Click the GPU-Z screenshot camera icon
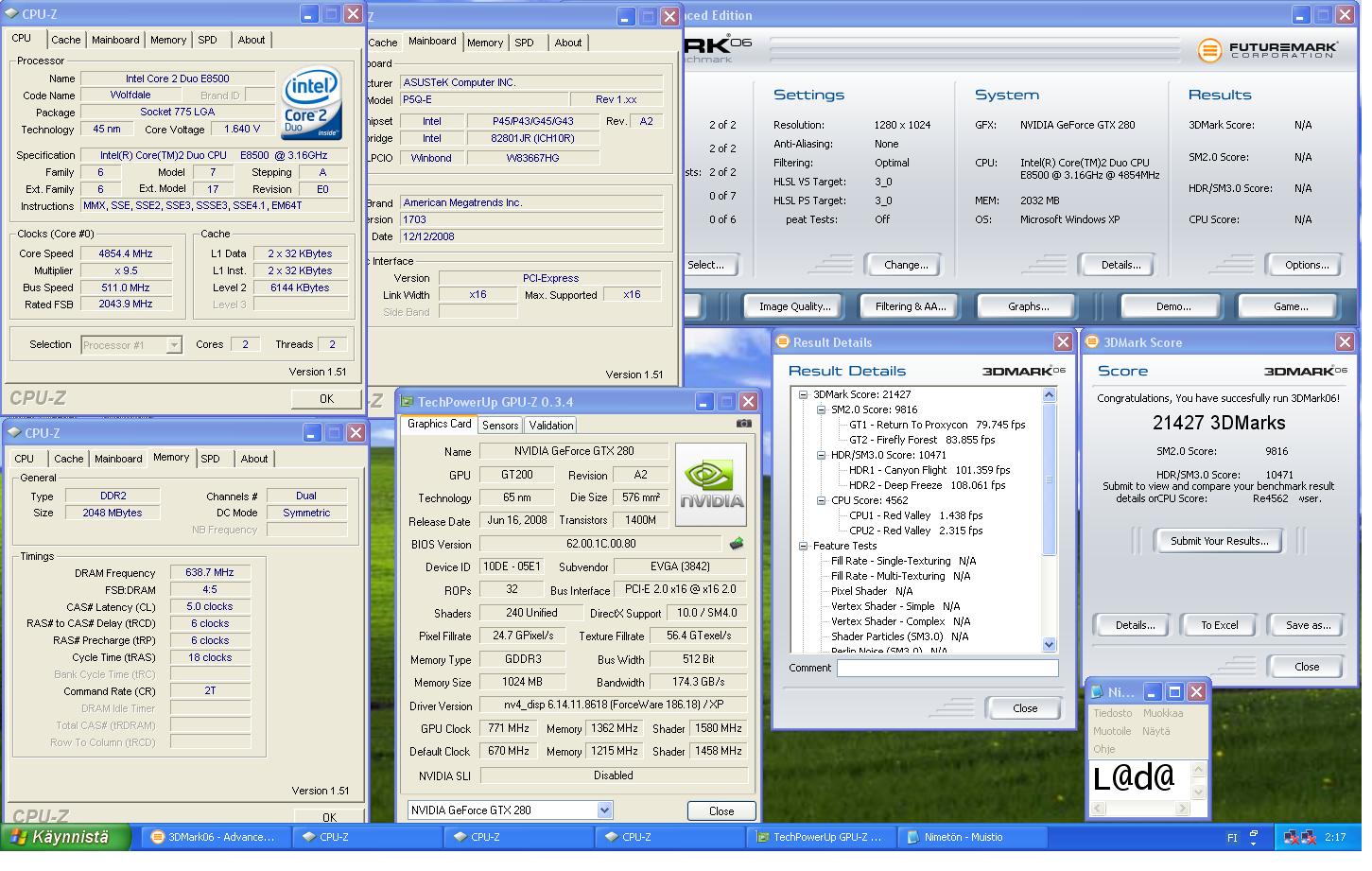1372x871 pixels. [x=743, y=423]
